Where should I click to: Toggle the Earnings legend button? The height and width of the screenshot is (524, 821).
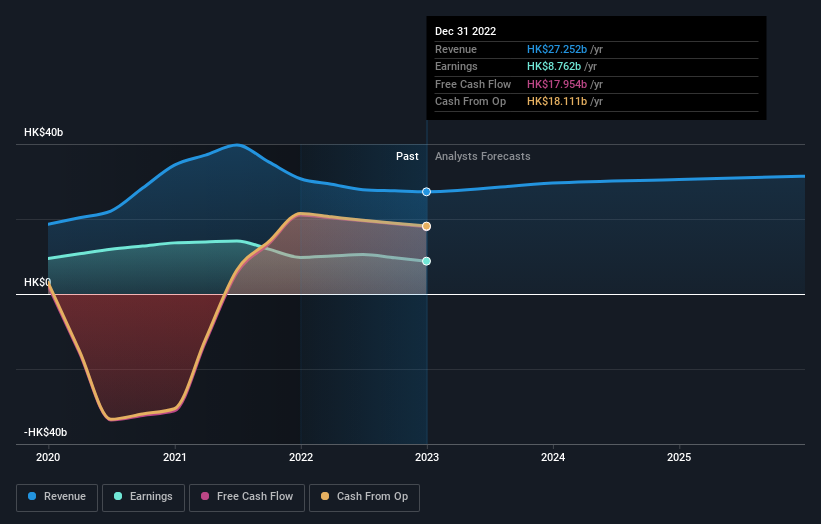[143, 497]
